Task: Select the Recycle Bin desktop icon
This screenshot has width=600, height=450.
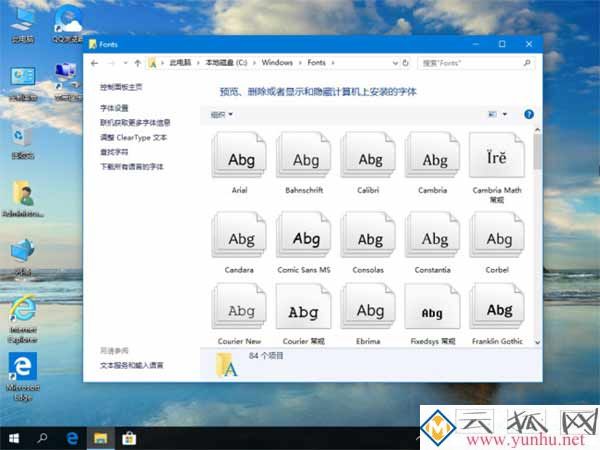Action: tap(23, 143)
